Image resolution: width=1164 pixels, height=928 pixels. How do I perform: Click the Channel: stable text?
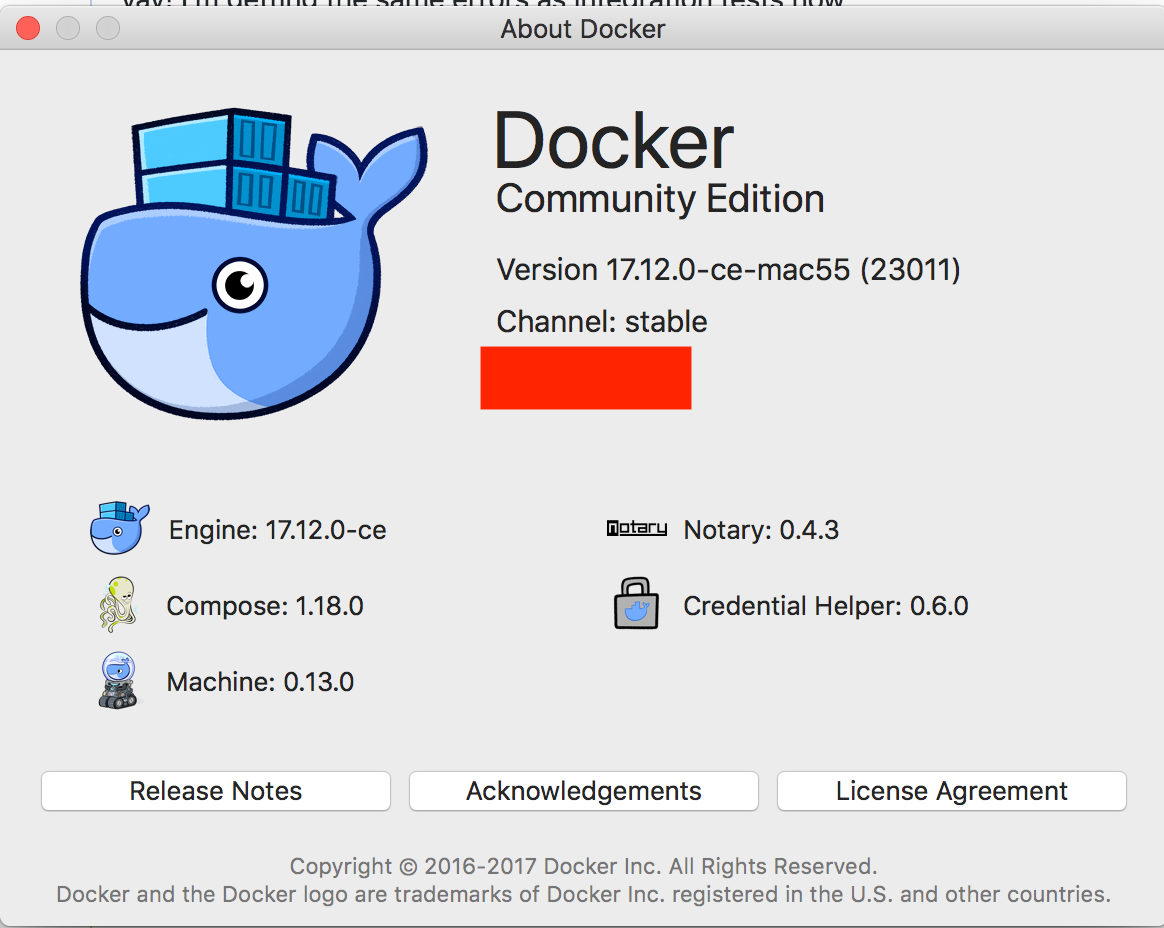pyautogui.click(x=601, y=321)
